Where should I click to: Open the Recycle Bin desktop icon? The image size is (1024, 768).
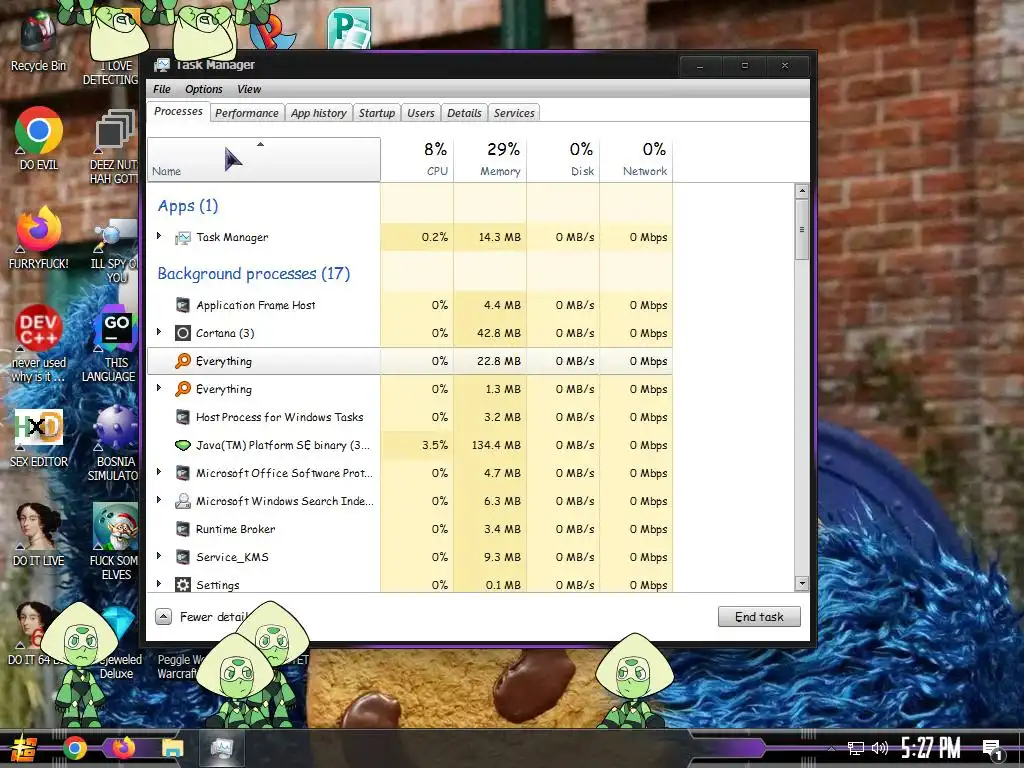[39, 31]
